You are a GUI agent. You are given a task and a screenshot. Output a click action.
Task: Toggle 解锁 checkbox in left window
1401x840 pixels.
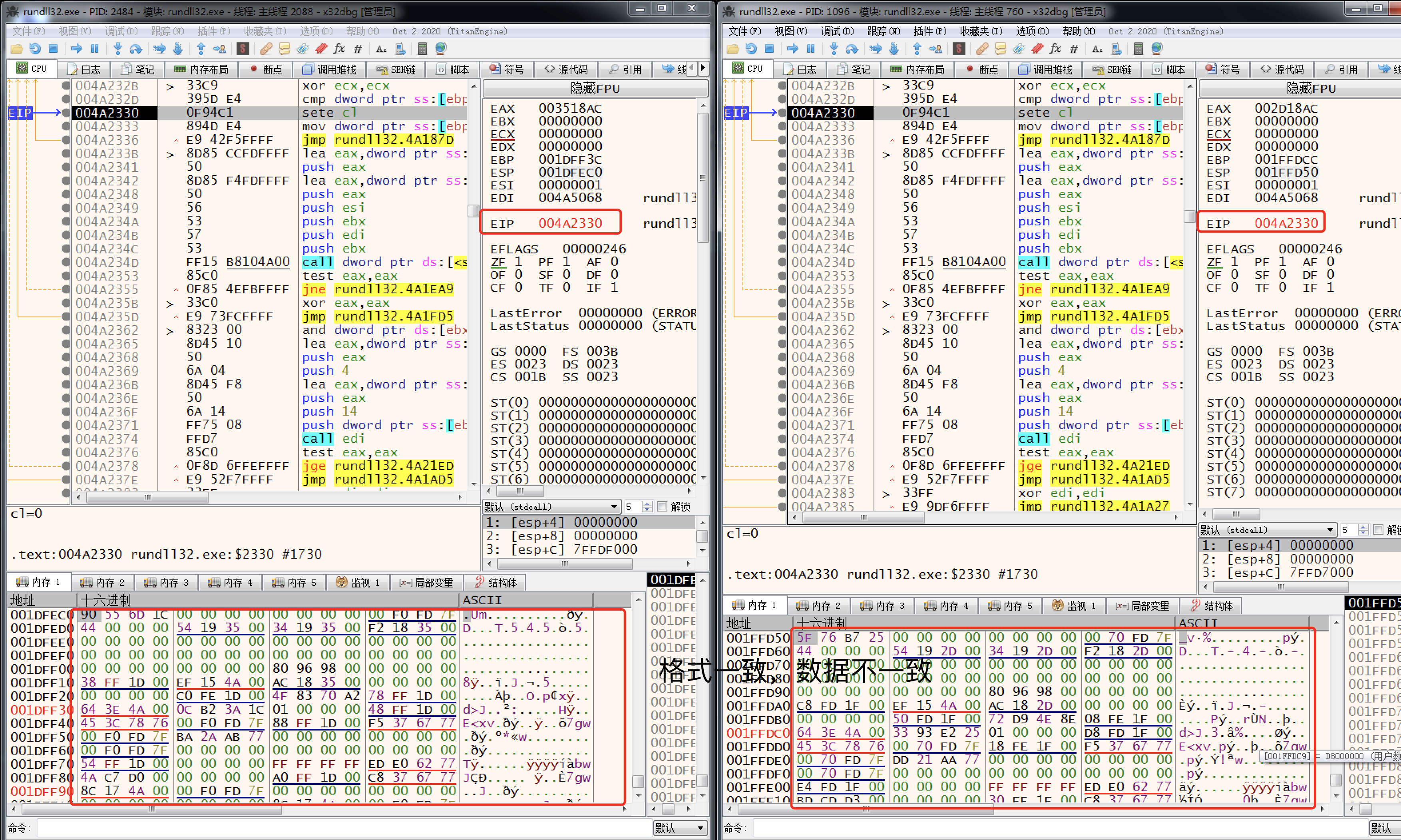pyautogui.click(x=662, y=507)
